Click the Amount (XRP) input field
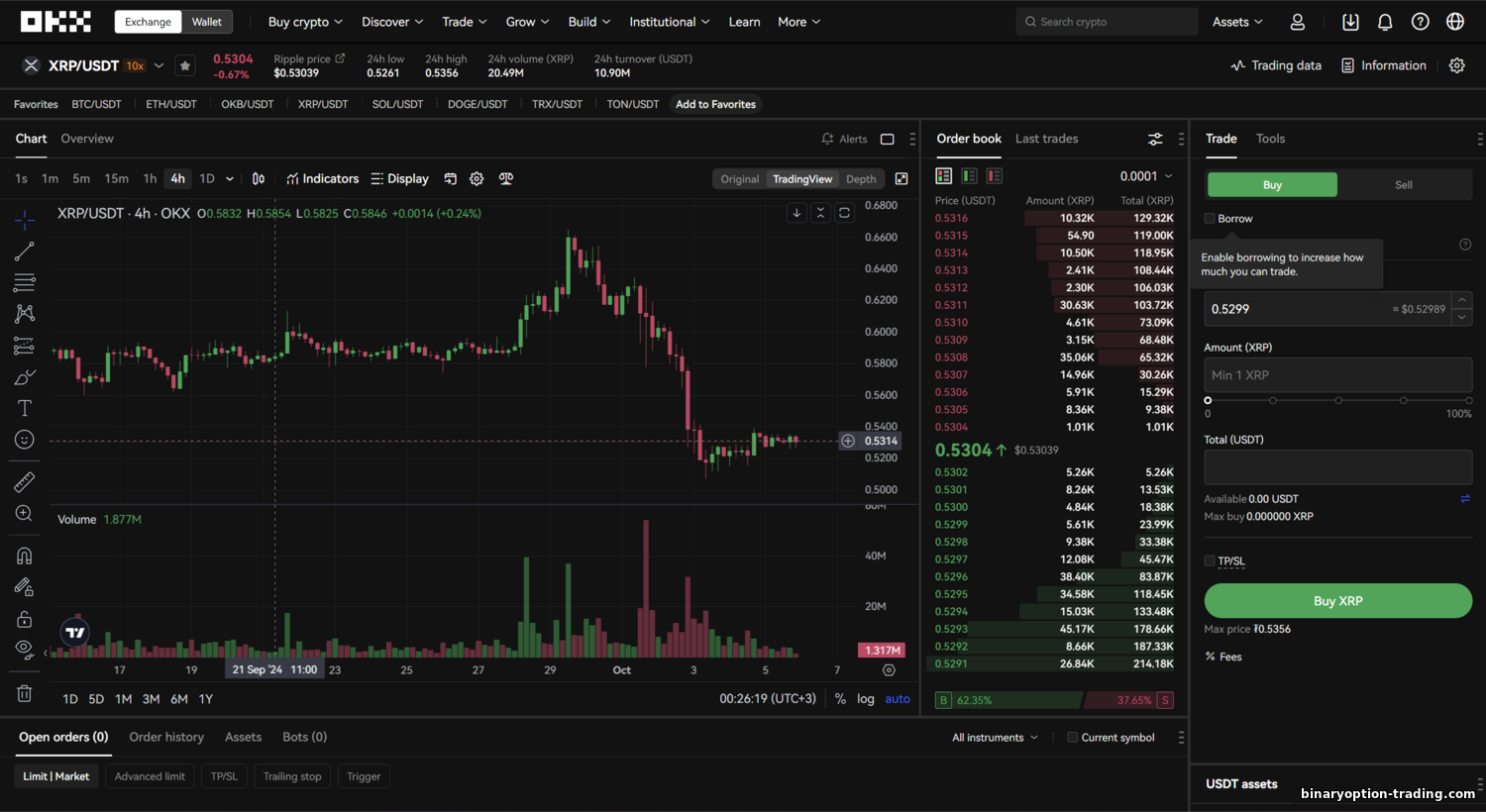This screenshot has height=812, width=1486. click(x=1337, y=375)
